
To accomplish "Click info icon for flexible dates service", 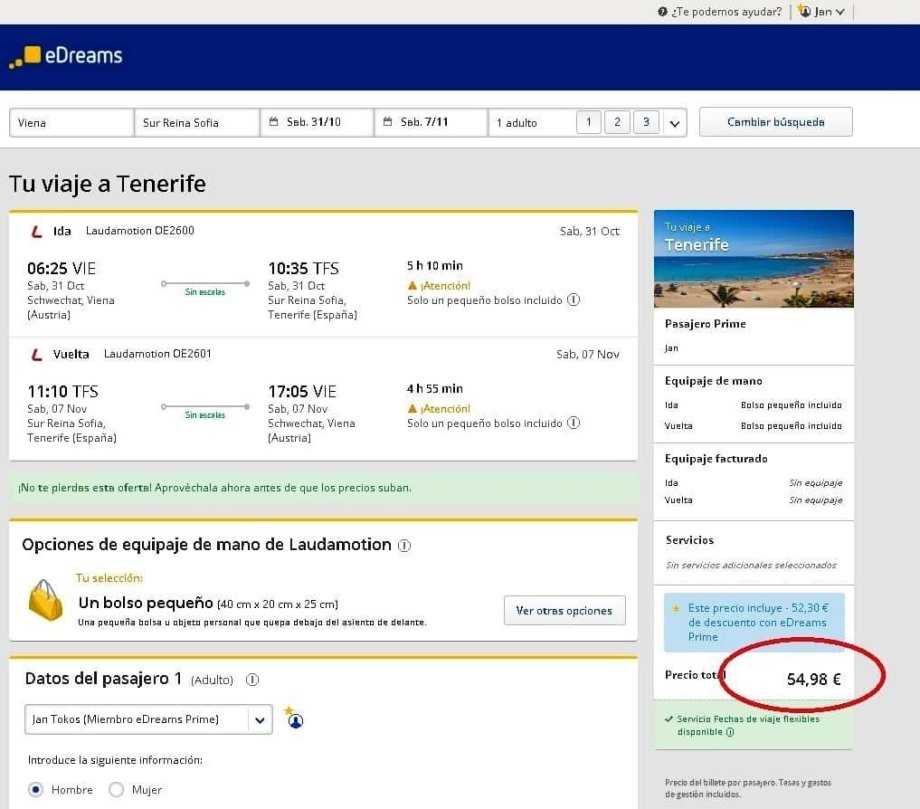I will click(730, 732).
